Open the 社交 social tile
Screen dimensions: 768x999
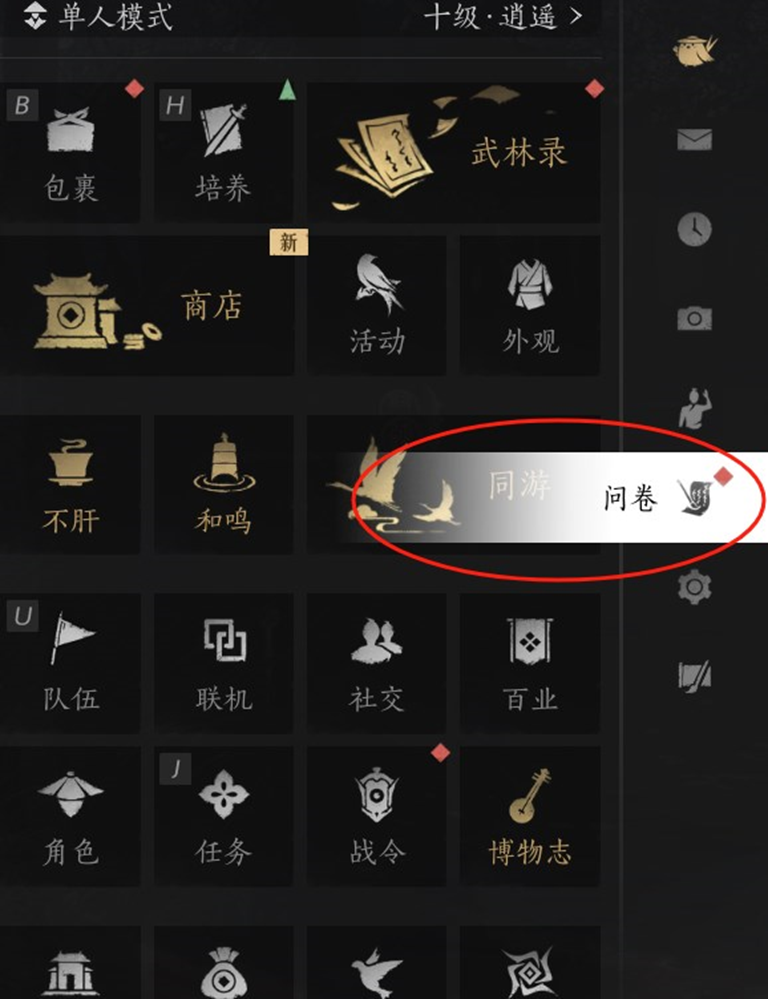pyautogui.click(x=377, y=663)
